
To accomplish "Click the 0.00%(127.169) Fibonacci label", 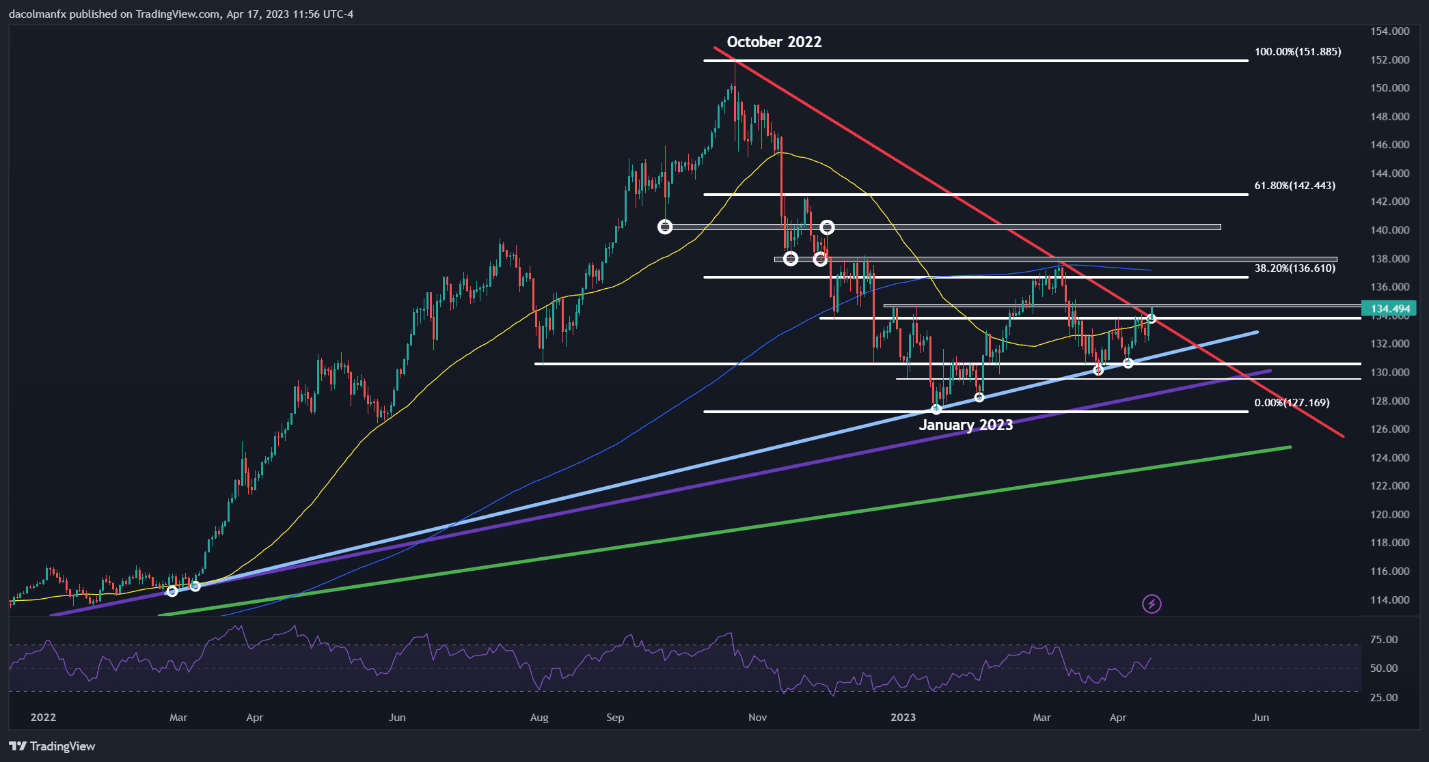I will tap(1292, 403).
